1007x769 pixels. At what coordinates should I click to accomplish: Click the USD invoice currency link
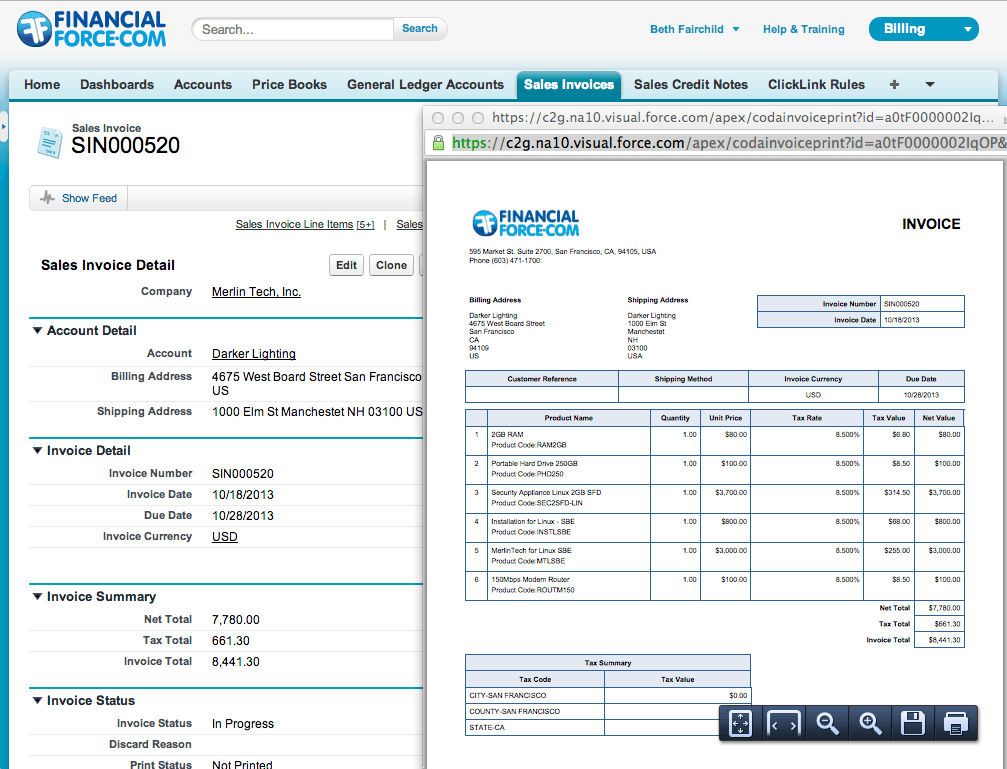click(225, 536)
